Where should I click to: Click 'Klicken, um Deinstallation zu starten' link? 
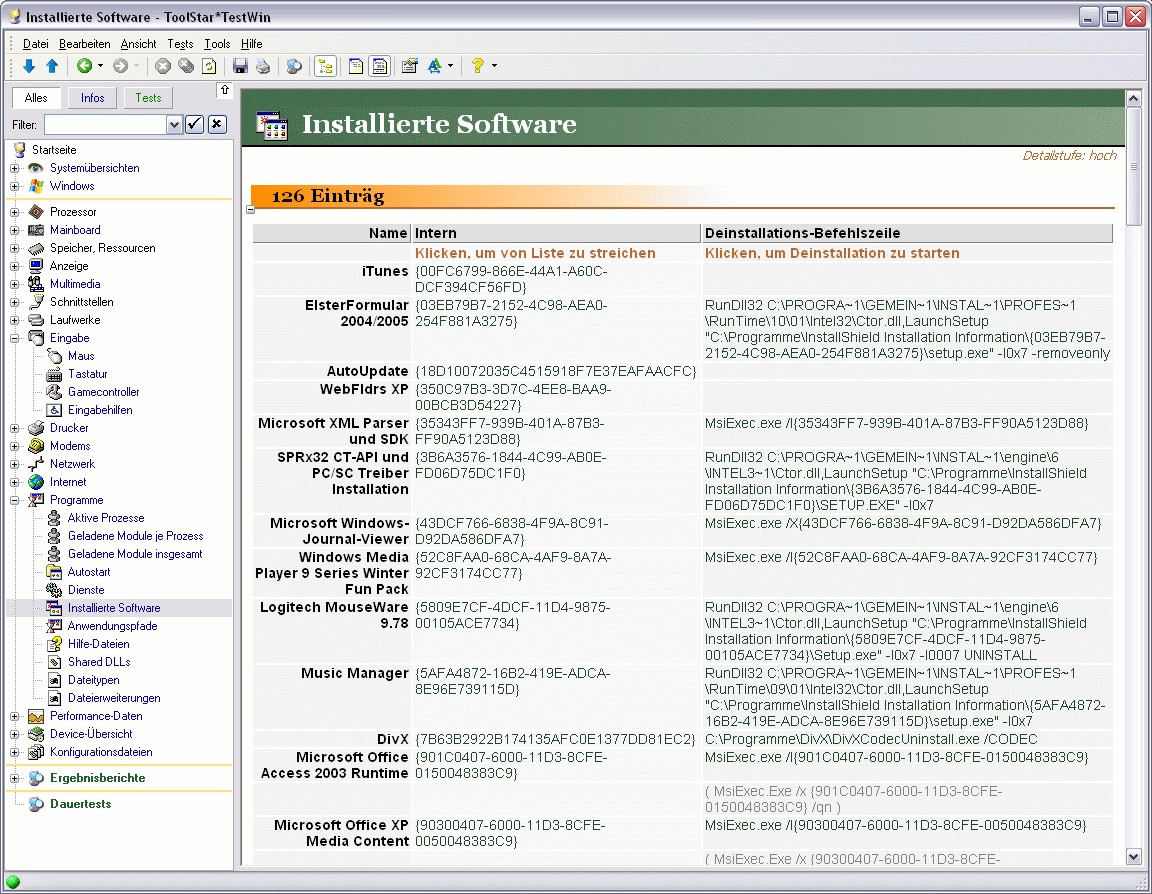(x=832, y=253)
